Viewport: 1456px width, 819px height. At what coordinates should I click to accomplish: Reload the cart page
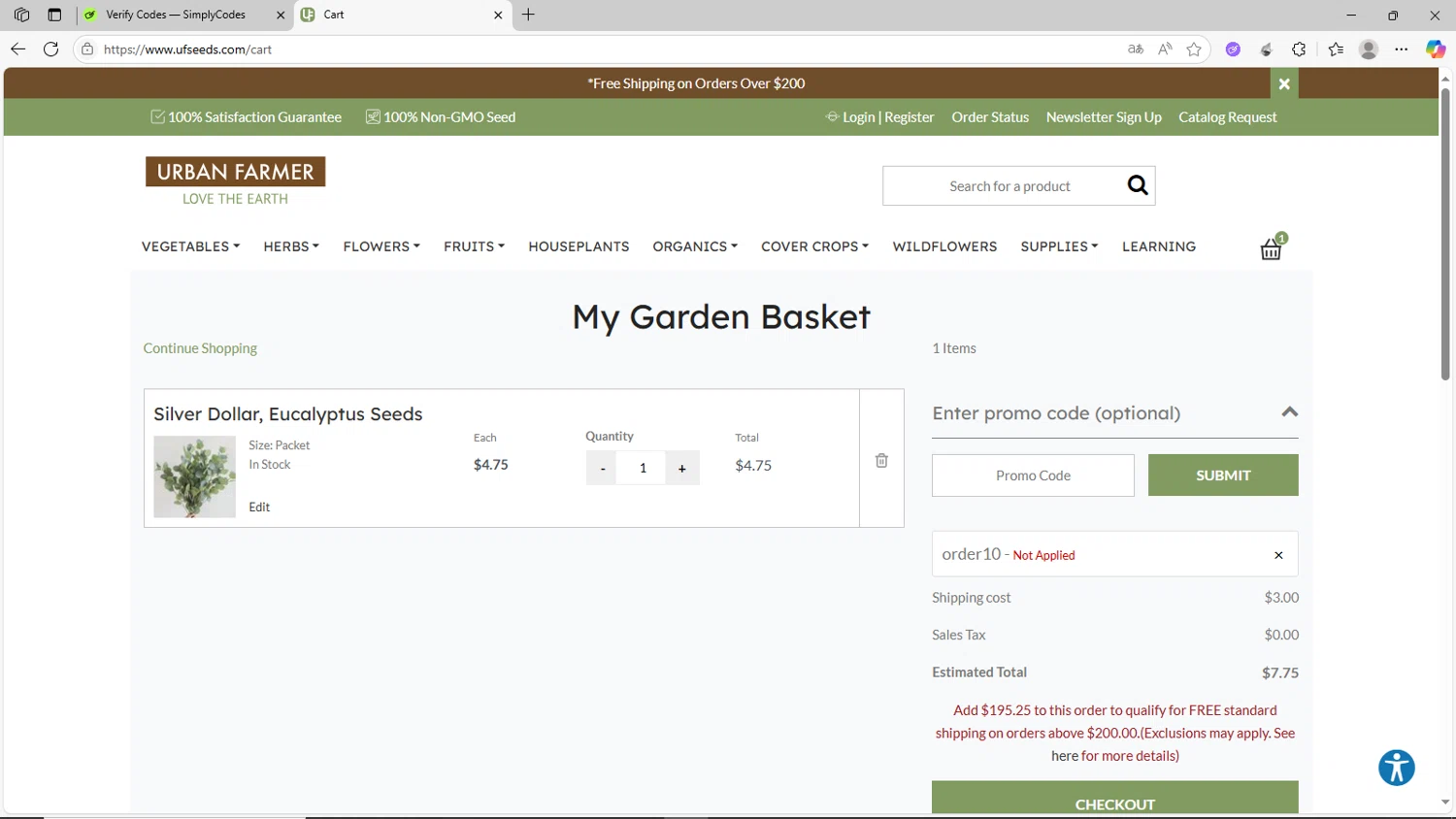pyautogui.click(x=51, y=49)
